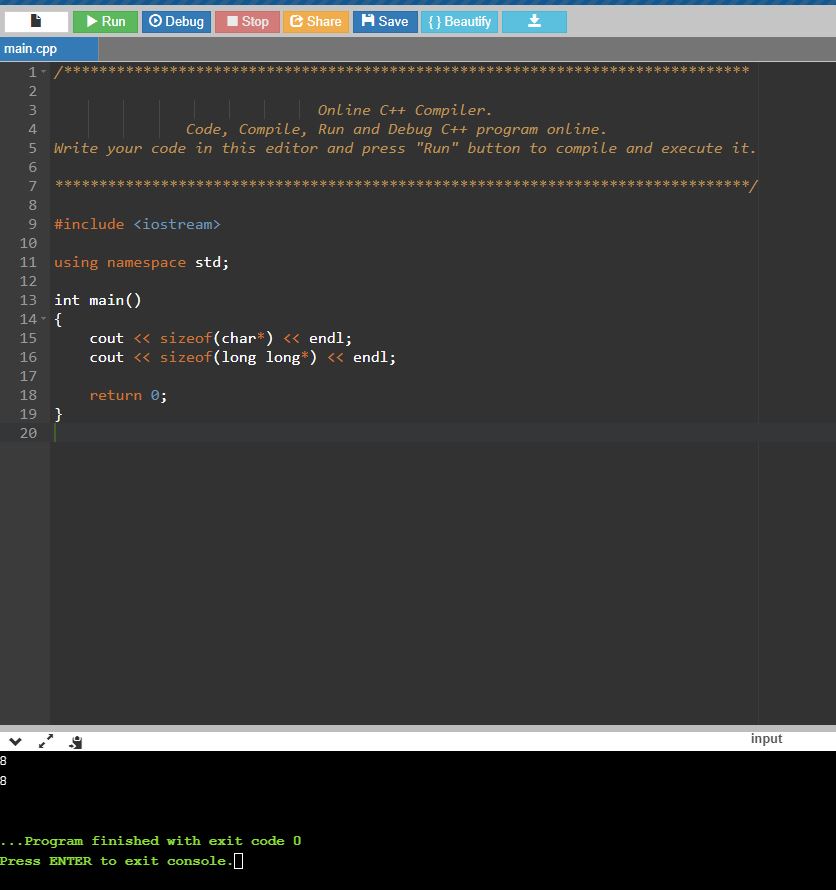
Task: Start the Debug session
Action: [176, 21]
